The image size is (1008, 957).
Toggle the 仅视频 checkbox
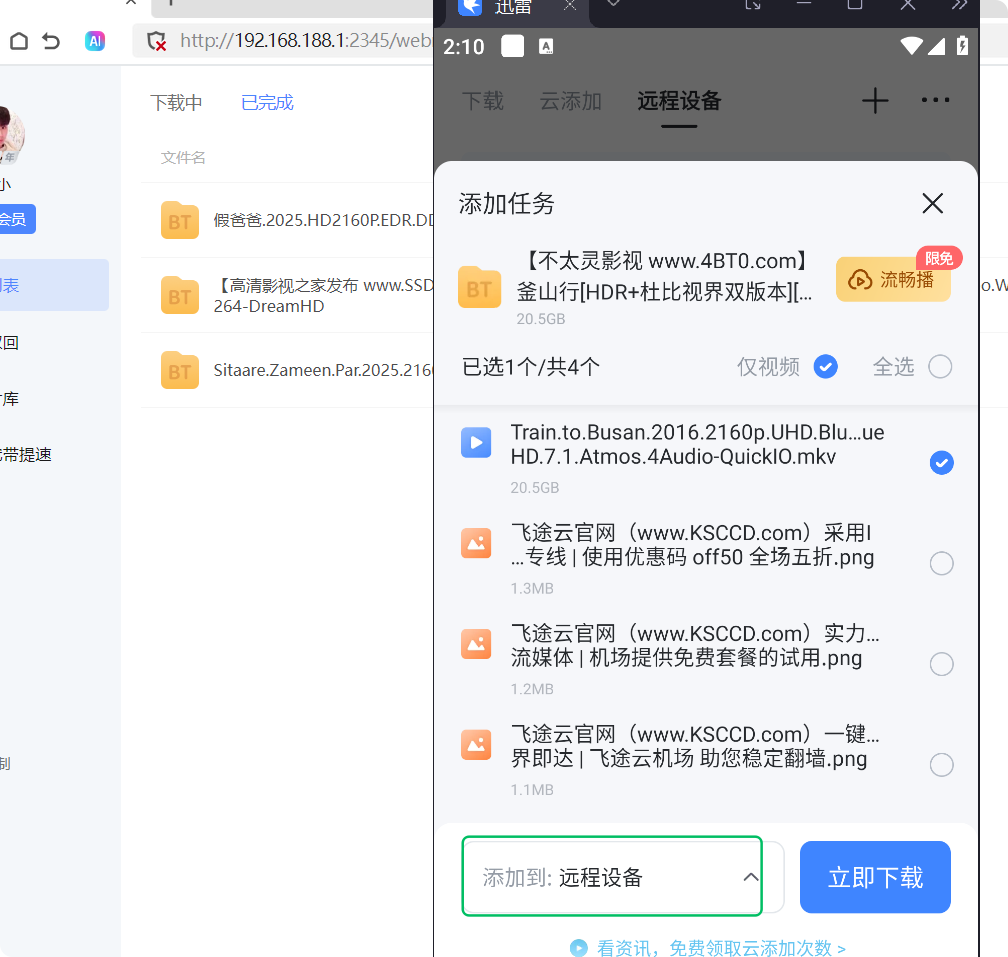(x=825, y=367)
